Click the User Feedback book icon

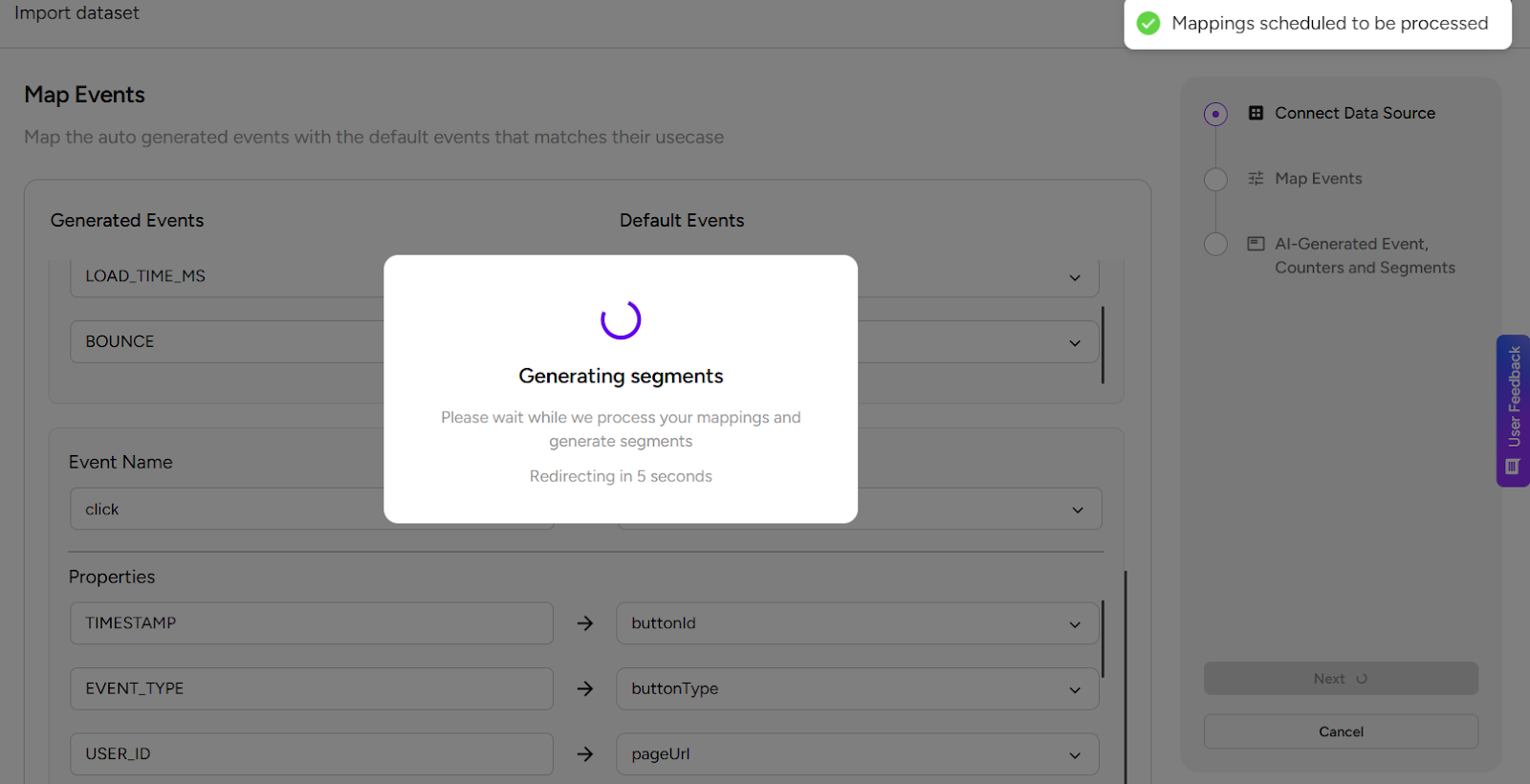pos(1512,467)
